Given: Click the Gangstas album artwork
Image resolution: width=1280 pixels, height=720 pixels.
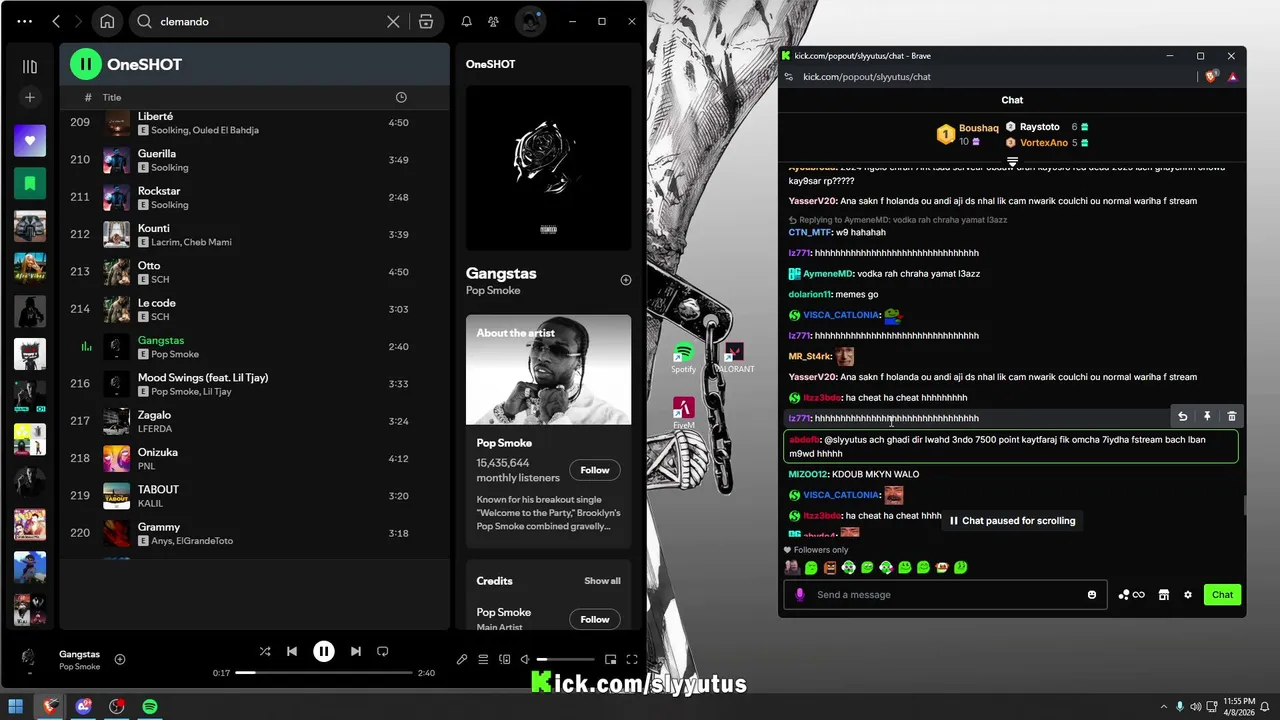Looking at the screenshot, I should [548, 168].
